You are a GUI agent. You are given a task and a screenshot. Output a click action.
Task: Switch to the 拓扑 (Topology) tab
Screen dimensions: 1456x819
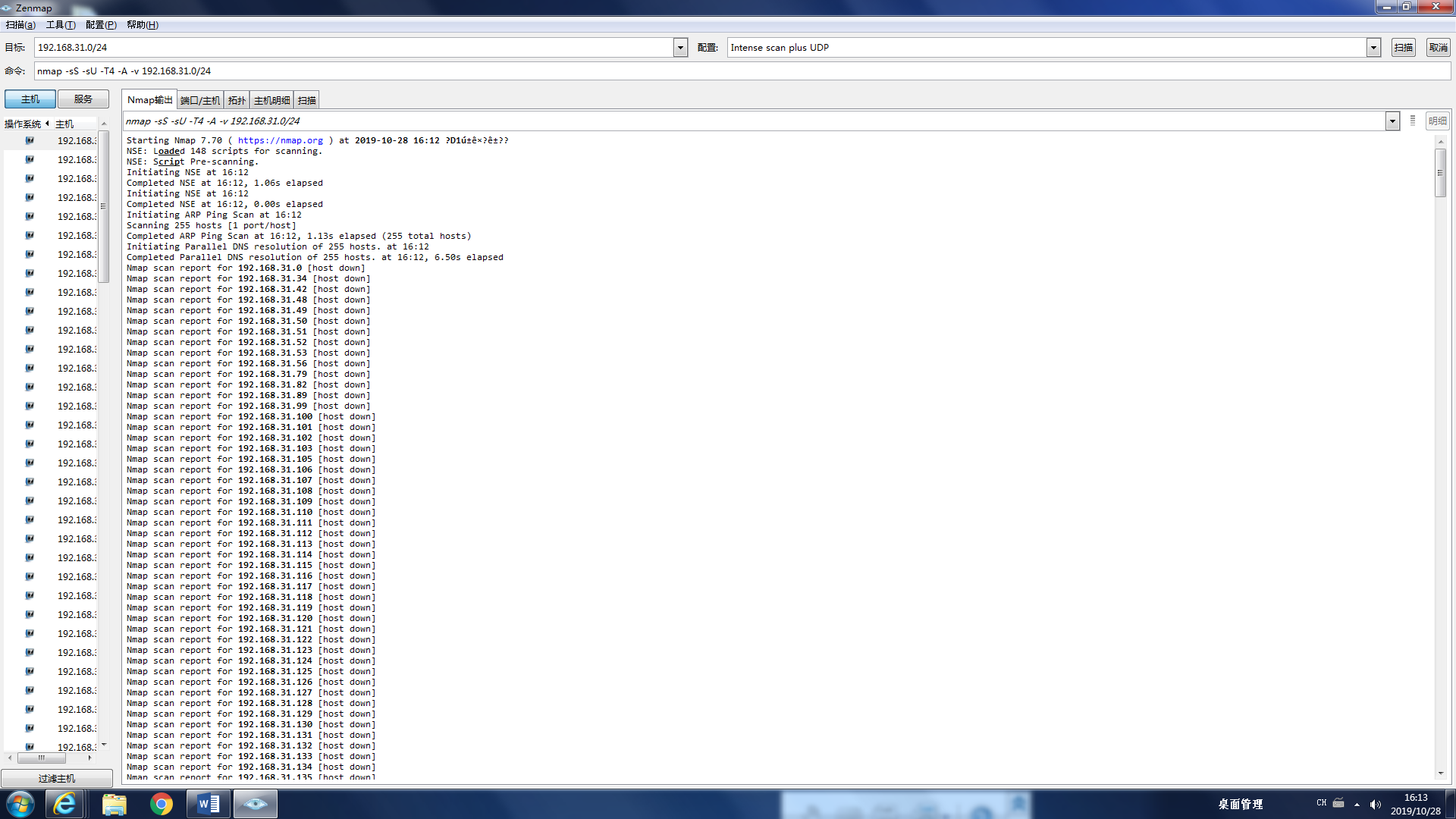pos(237,100)
